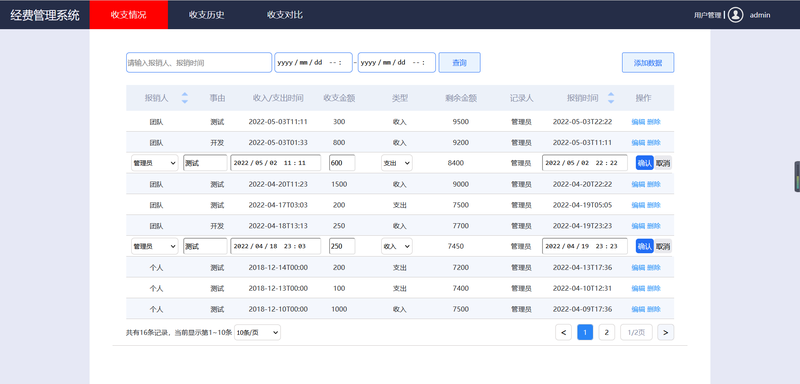Click 取消 in the 8400 editing row

[x=663, y=163]
